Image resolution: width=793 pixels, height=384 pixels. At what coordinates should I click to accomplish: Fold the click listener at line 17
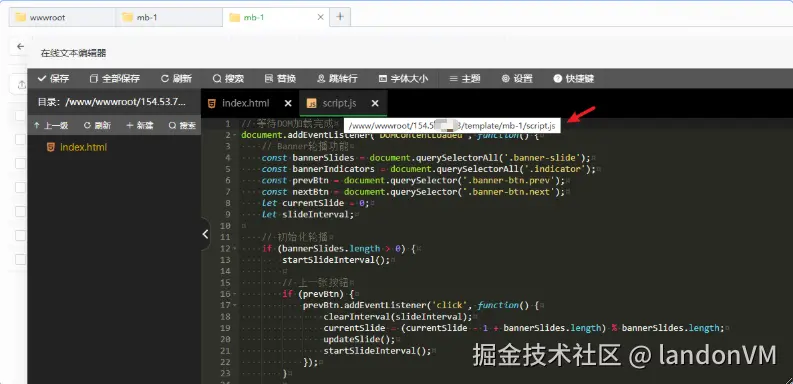click(x=235, y=305)
